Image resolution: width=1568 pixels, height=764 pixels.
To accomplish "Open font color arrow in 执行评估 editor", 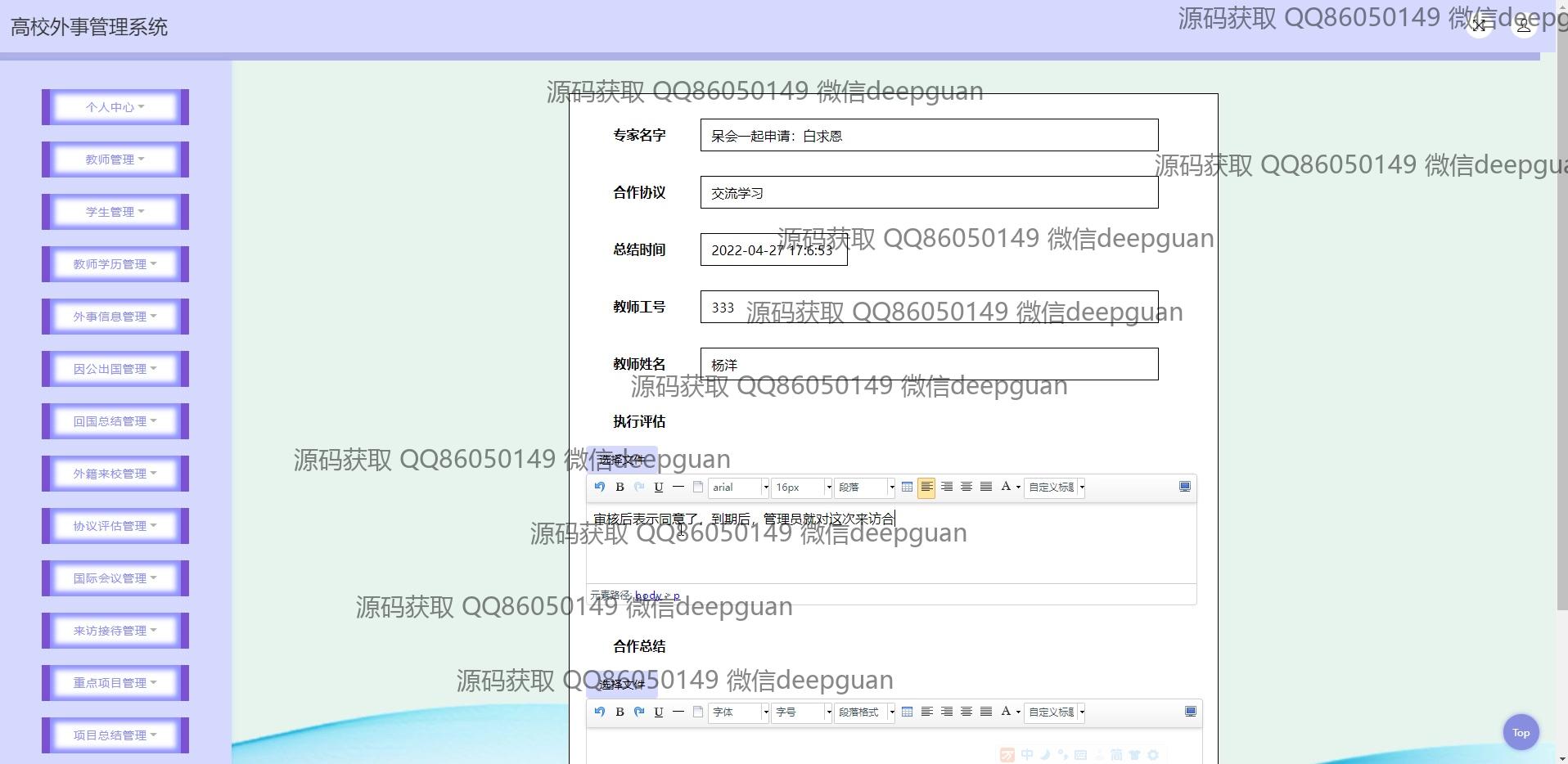I will [1018, 488].
